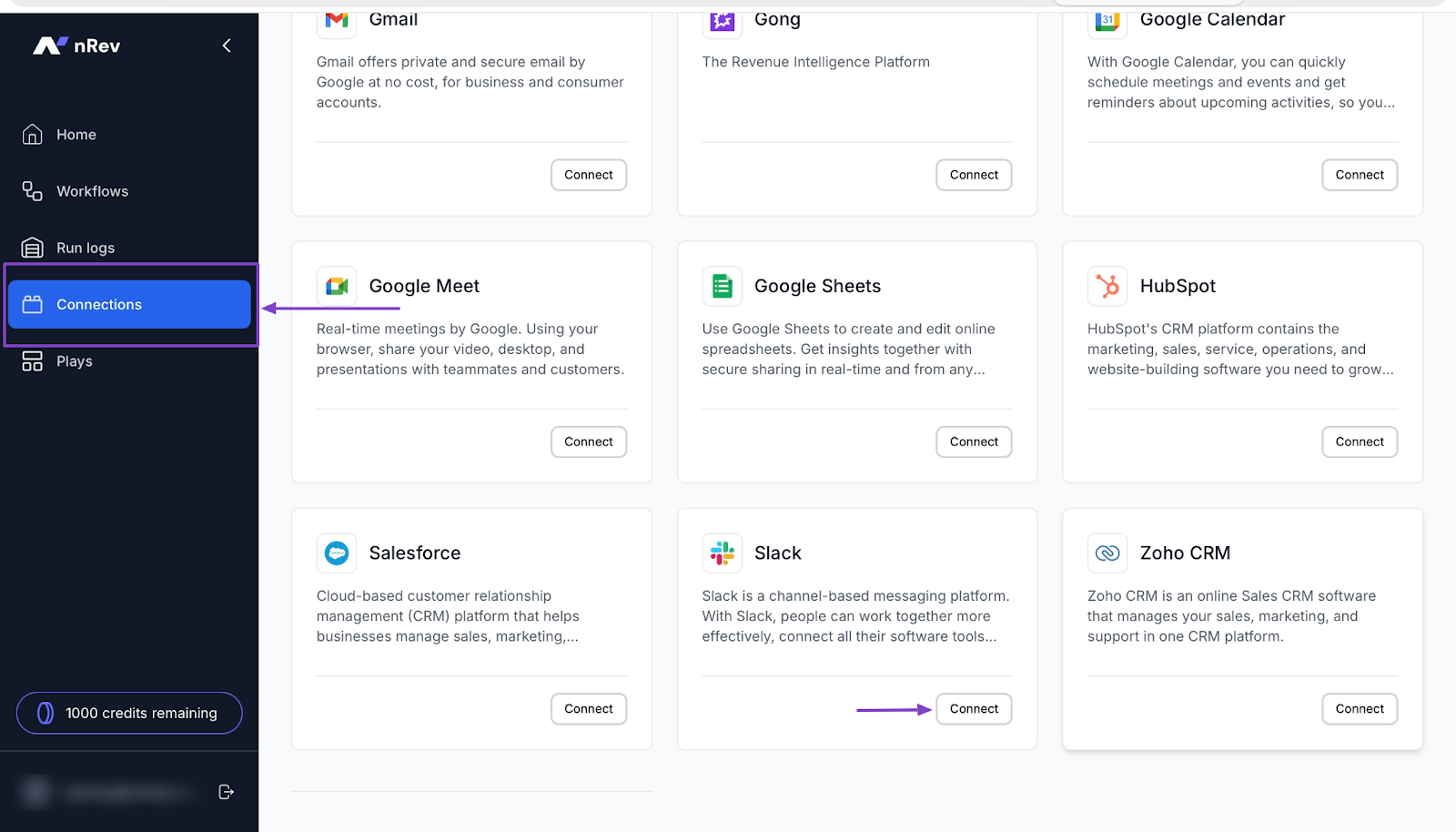Click the Gmail app icon
The height and width of the screenshot is (832, 1456).
(337, 20)
